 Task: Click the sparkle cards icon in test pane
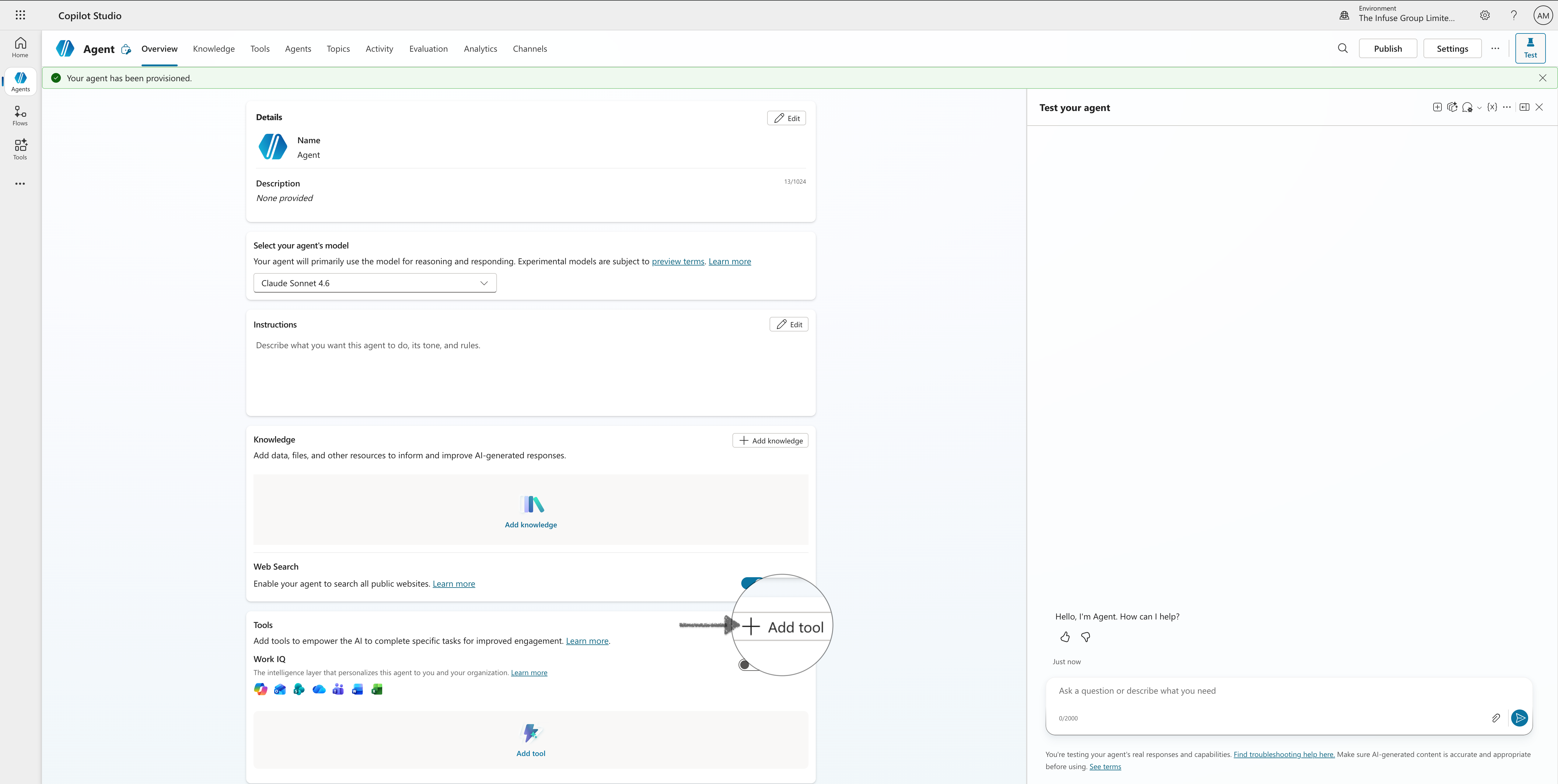tap(1452, 107)
